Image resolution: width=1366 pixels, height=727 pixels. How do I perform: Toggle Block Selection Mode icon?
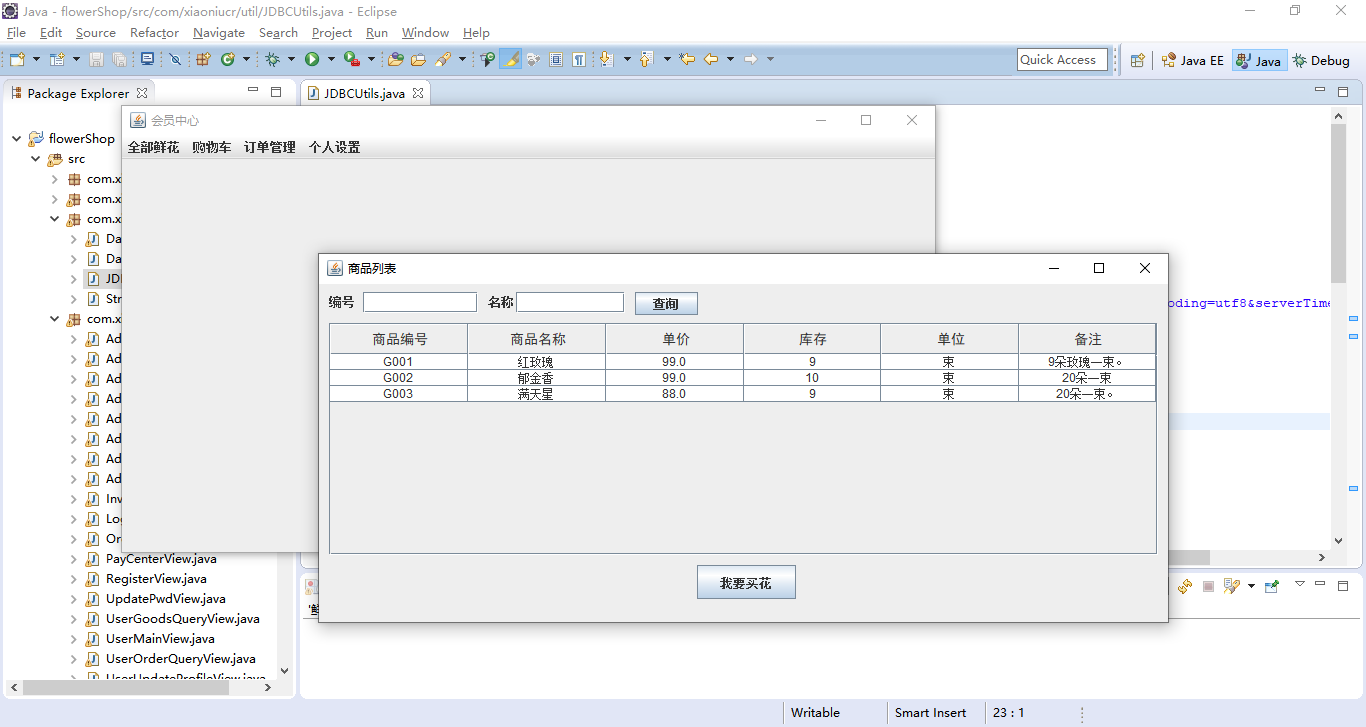click(556, 60)
